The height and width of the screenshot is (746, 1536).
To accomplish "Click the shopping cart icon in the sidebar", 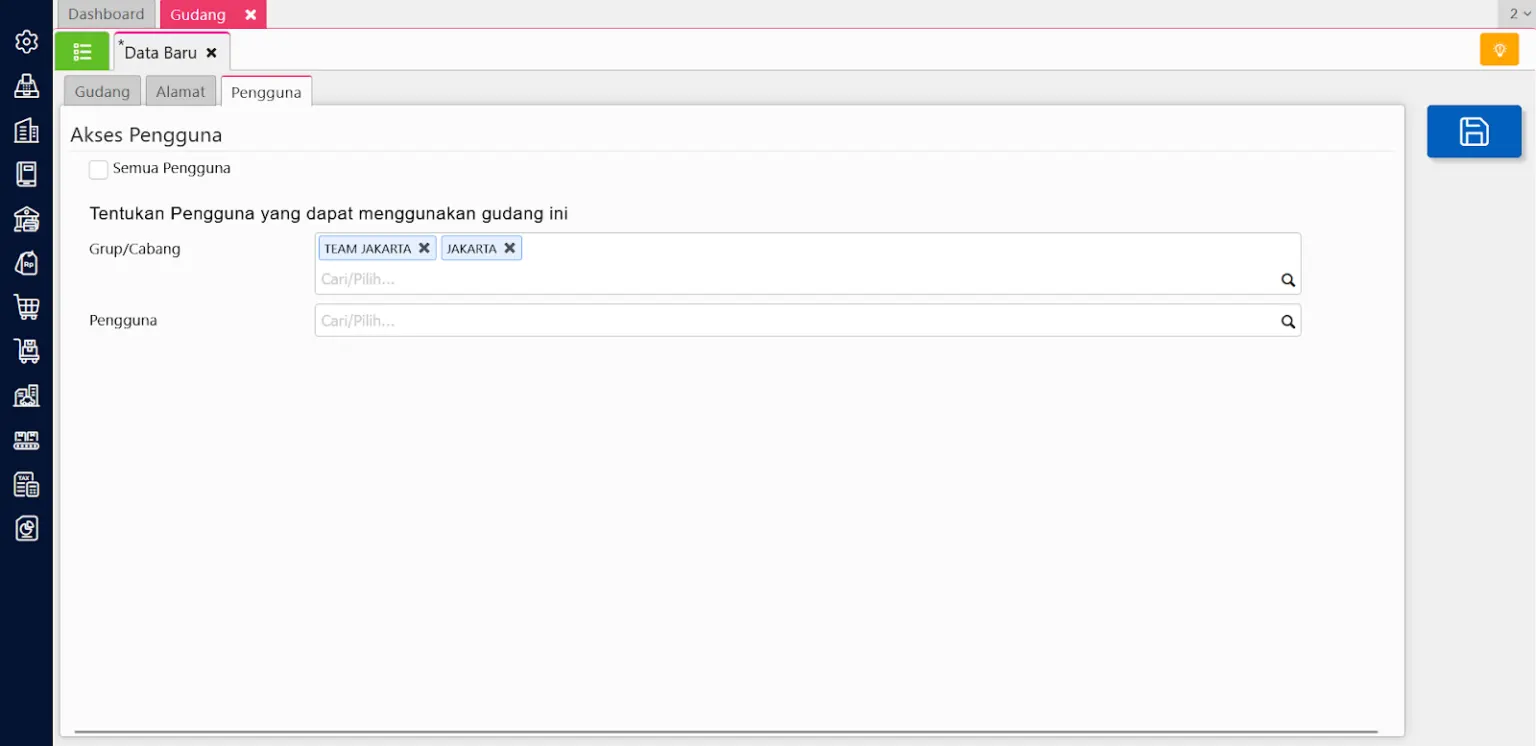I will pyautogui.click(x=26, y=307).
